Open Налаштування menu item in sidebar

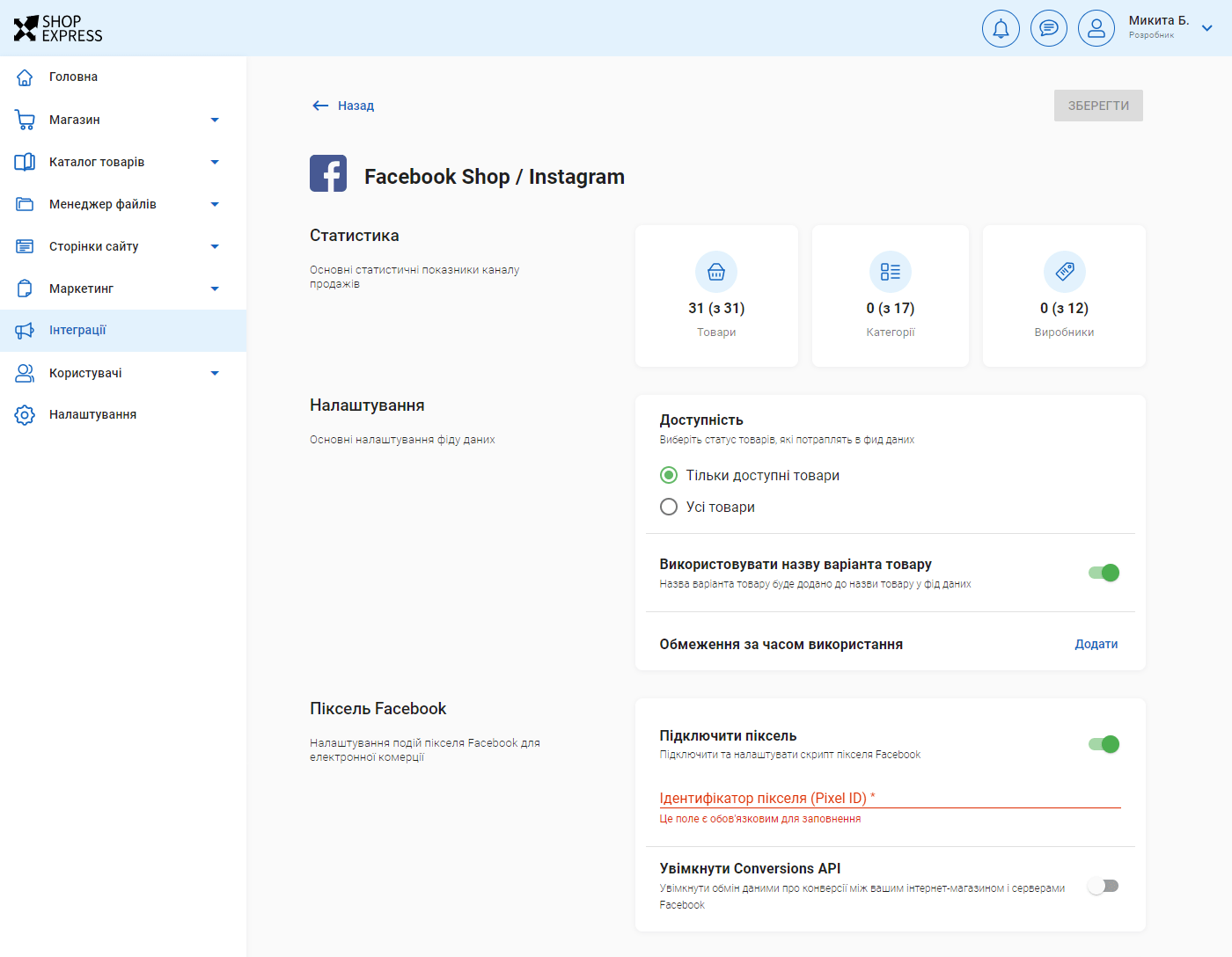123,415
